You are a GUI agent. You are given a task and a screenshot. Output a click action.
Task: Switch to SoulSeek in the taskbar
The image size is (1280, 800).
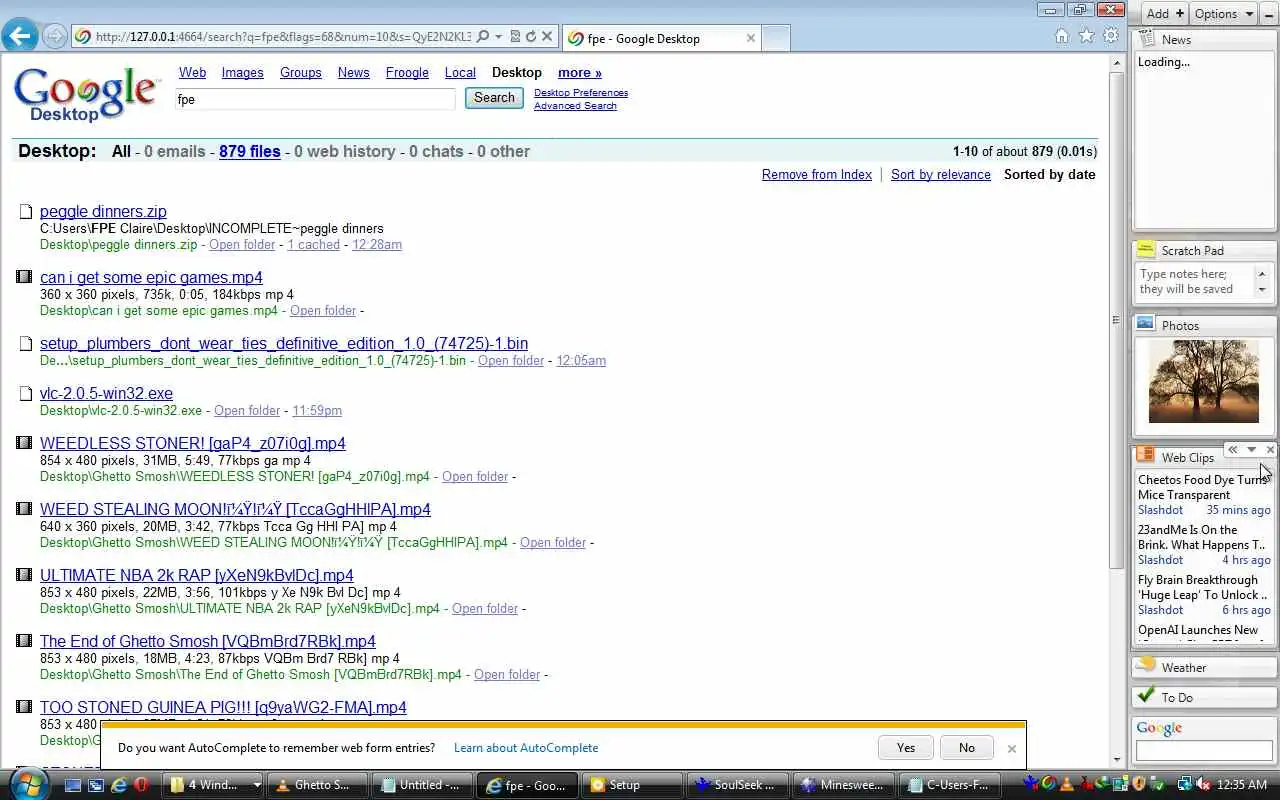(x=736, y=785)
